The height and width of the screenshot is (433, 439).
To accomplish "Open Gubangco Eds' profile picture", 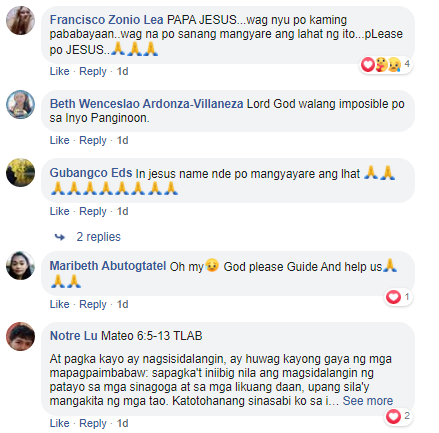I will click(x=20, y=172).
